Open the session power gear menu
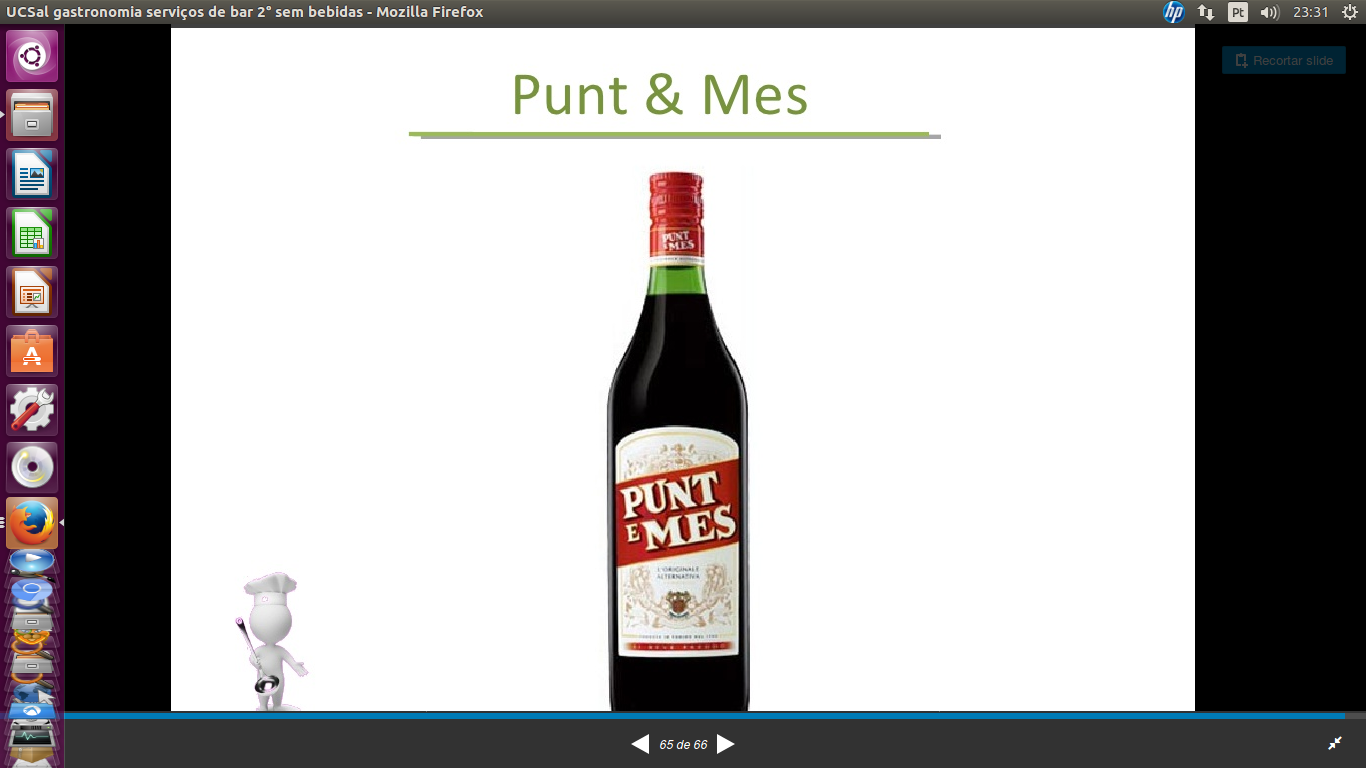Image resolution: width=1366 pixels, height=768 pixels. 1349,12
